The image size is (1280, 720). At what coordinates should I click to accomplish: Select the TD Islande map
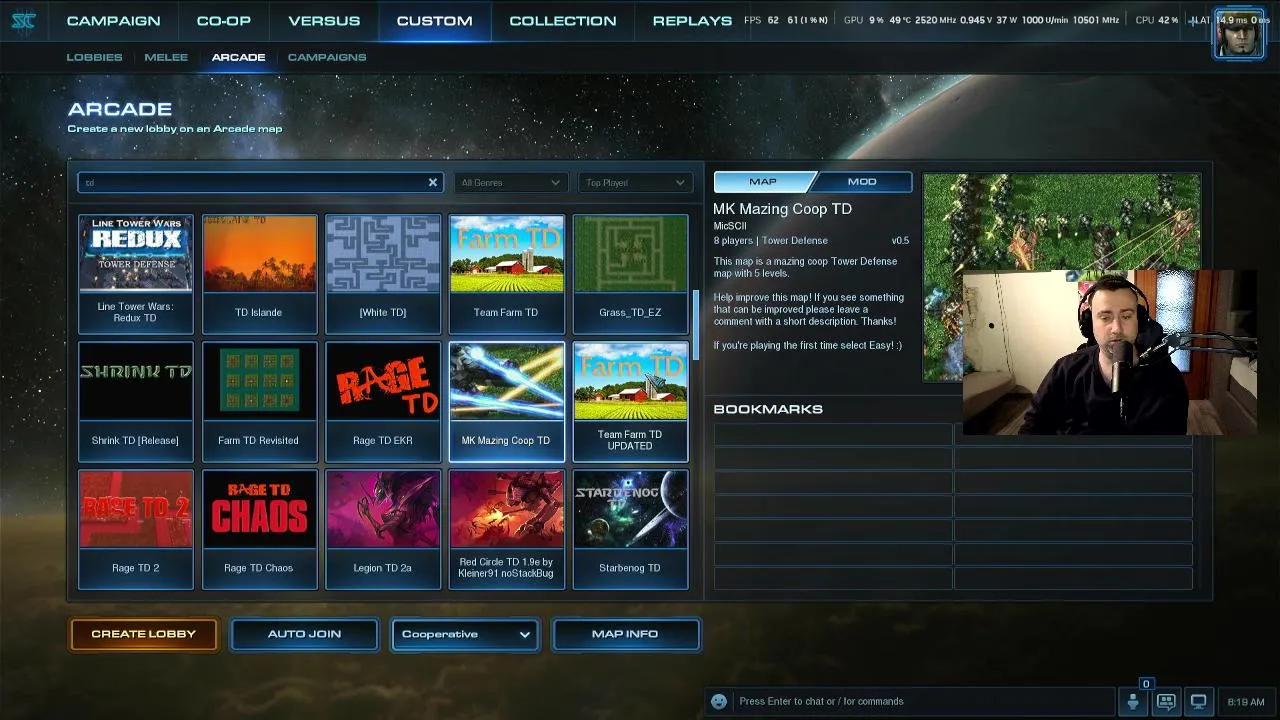(x=259, y=274)
